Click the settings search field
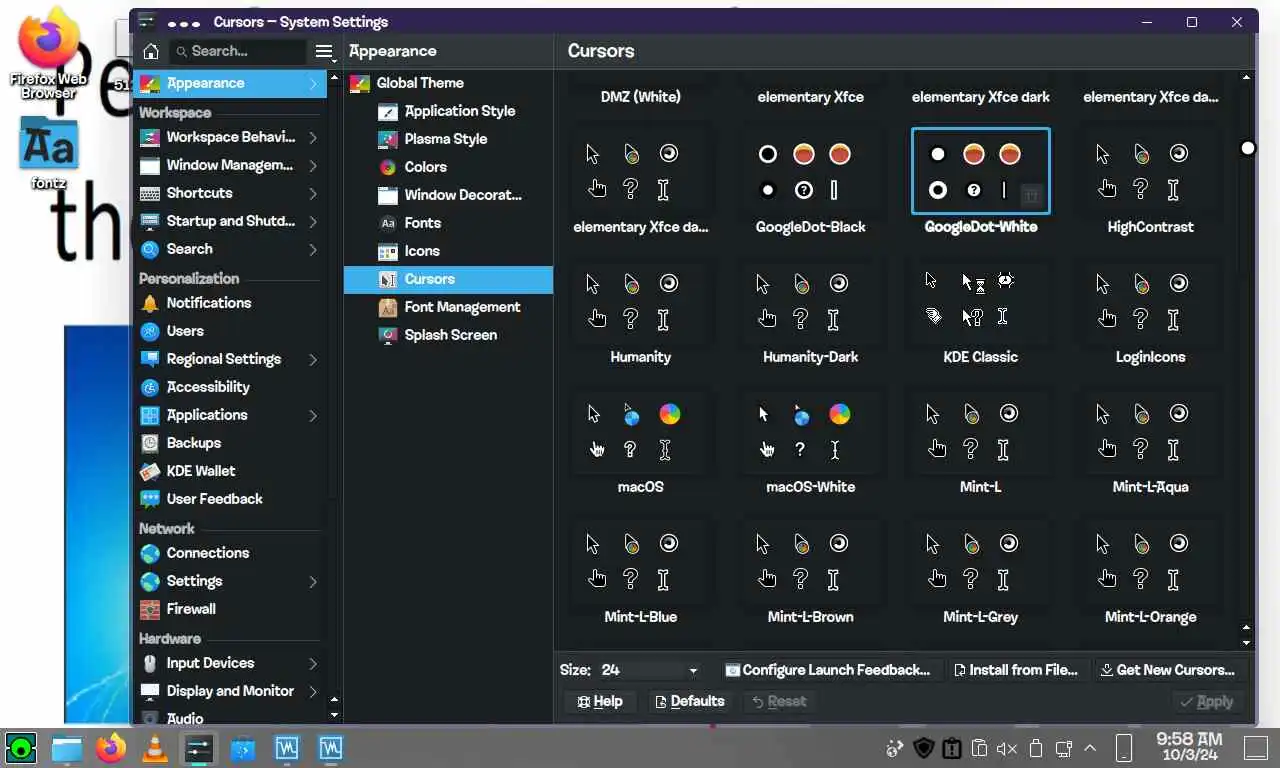This screenshot has height=768, width=1280. (x=238, y=51)
